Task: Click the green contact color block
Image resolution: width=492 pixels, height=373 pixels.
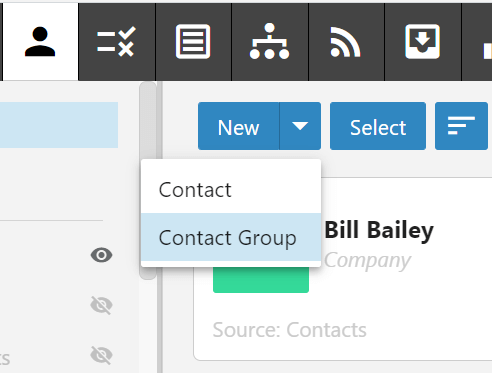Action: click(261, 279)
